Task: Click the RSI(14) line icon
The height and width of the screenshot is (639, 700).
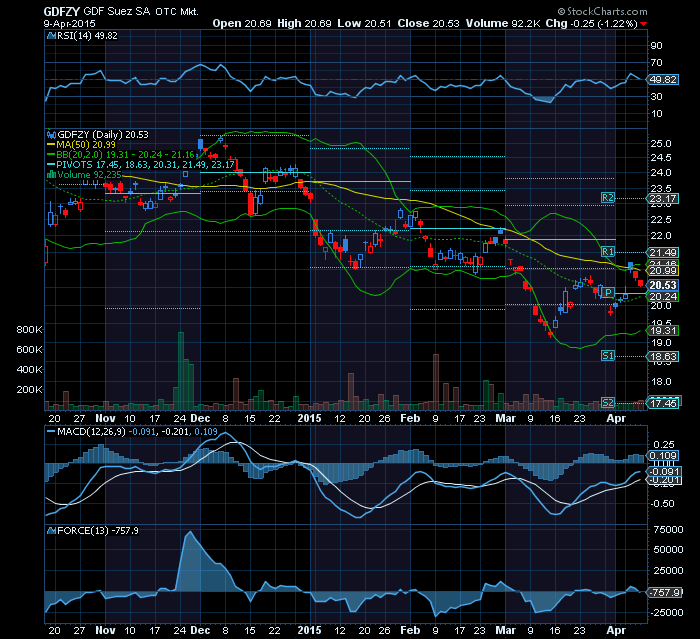Action: [x=51, y=36]
